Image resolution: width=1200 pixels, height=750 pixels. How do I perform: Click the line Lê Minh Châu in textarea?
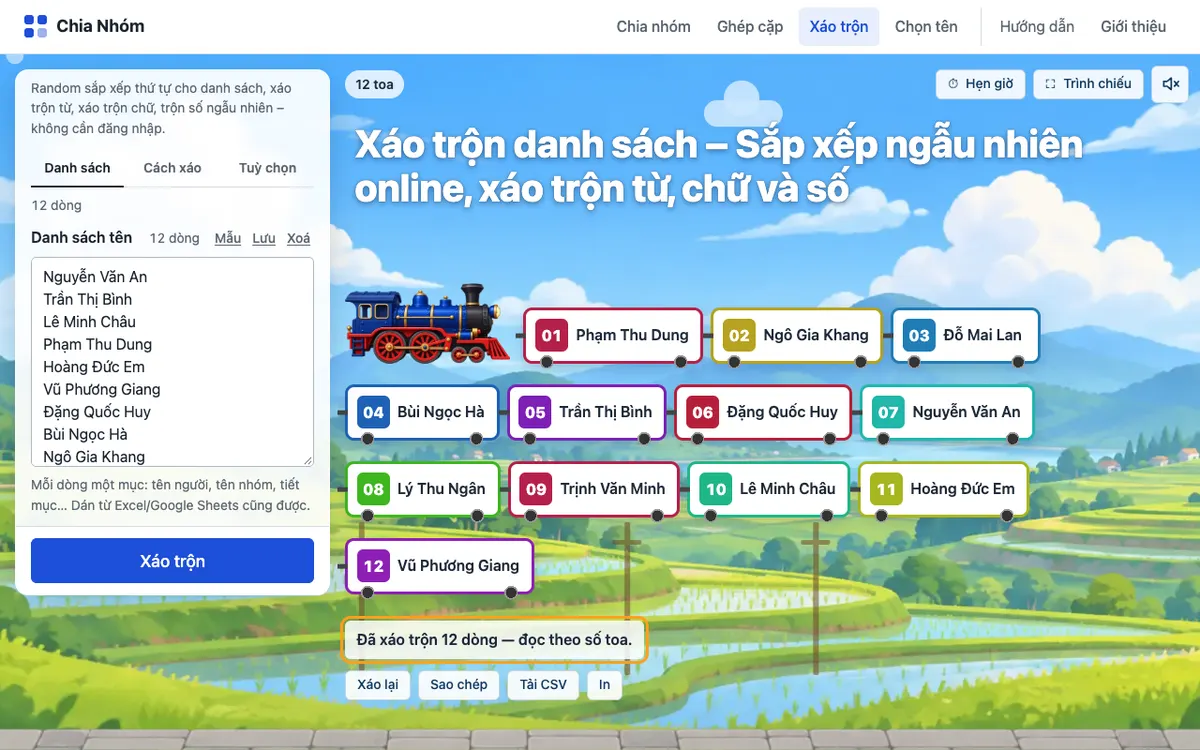[90, 322]
